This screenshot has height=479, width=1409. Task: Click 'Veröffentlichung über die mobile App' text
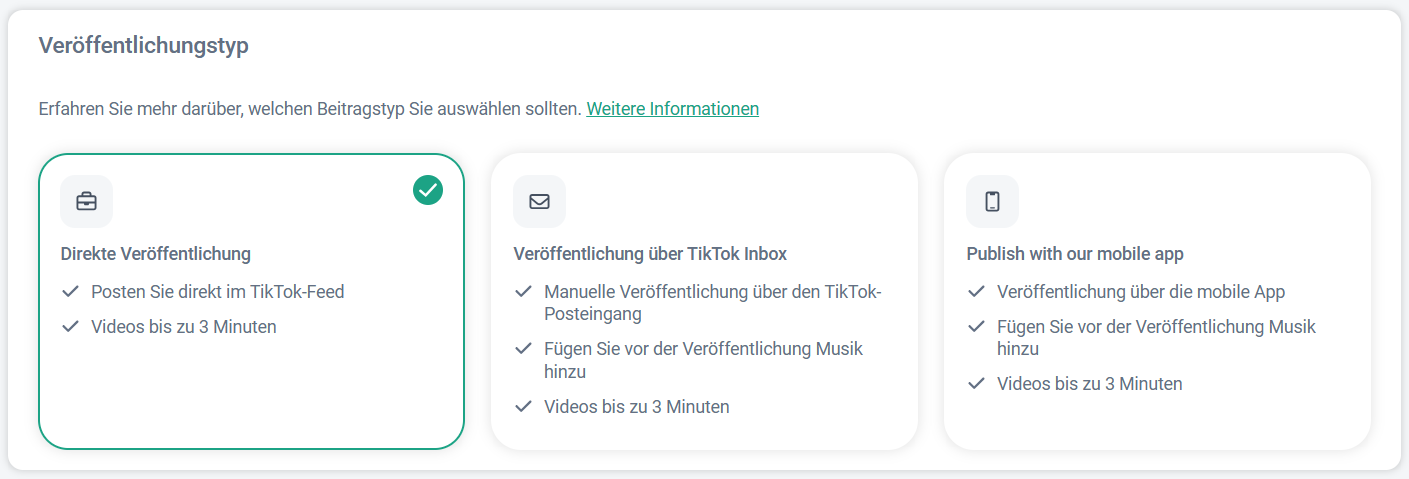1140,292
